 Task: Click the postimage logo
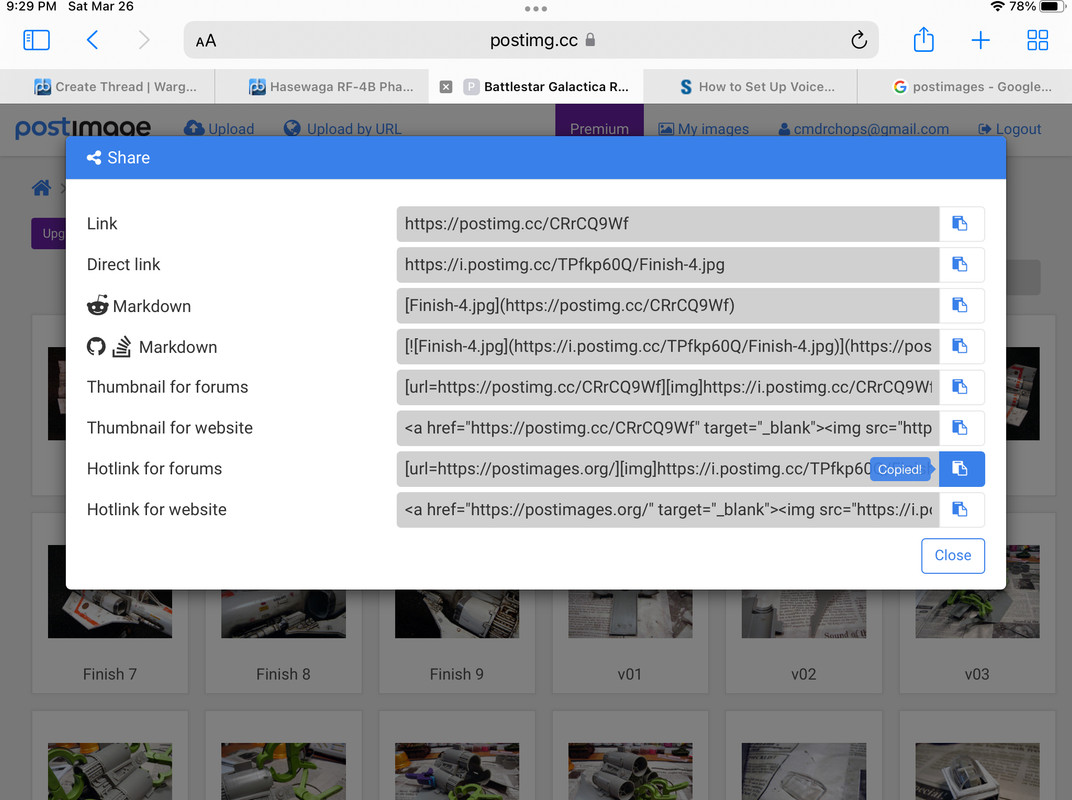pos(83,127)
